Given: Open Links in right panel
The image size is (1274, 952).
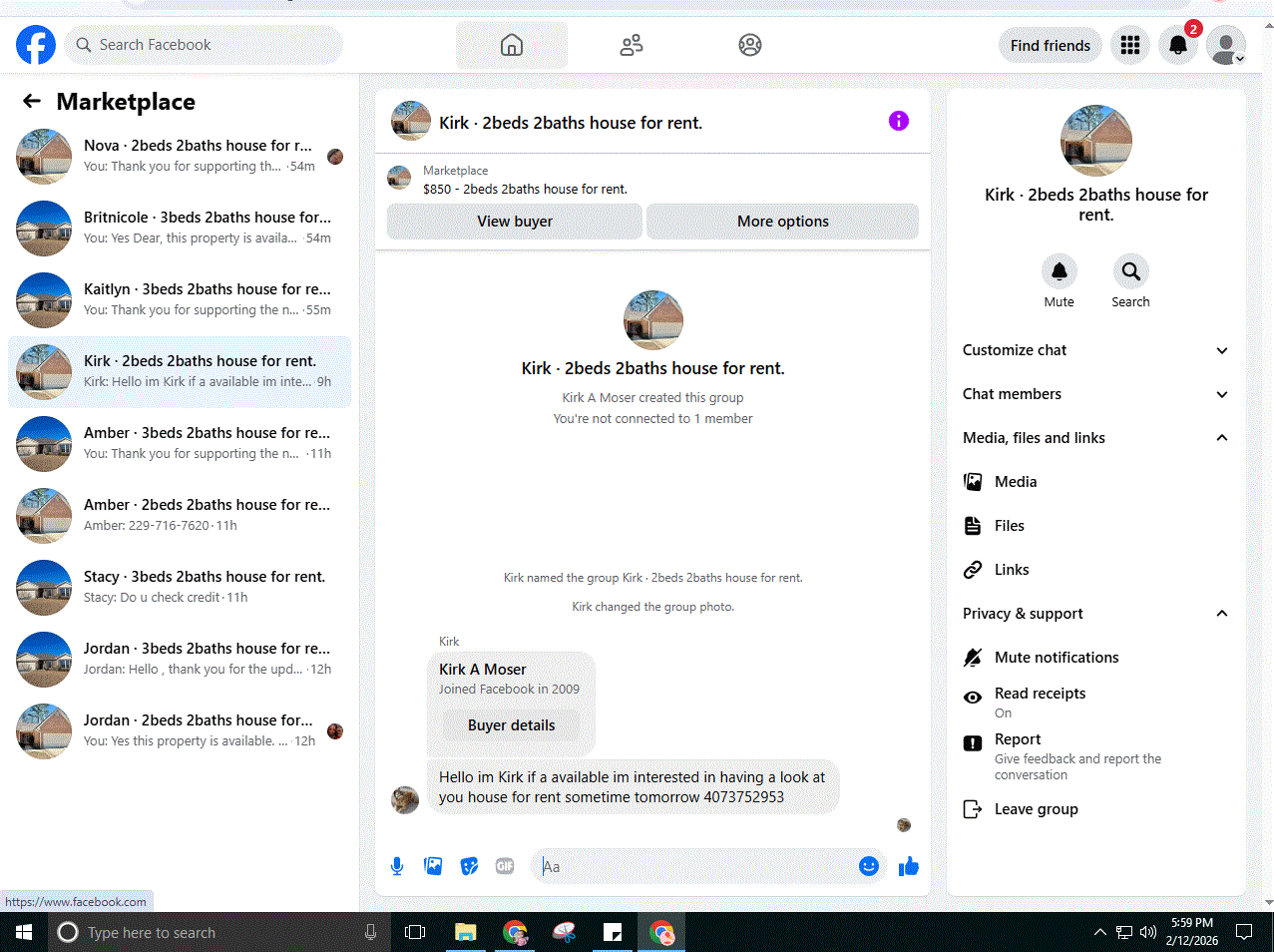Looking at the screenshot, I should [x=1095, y=570].
